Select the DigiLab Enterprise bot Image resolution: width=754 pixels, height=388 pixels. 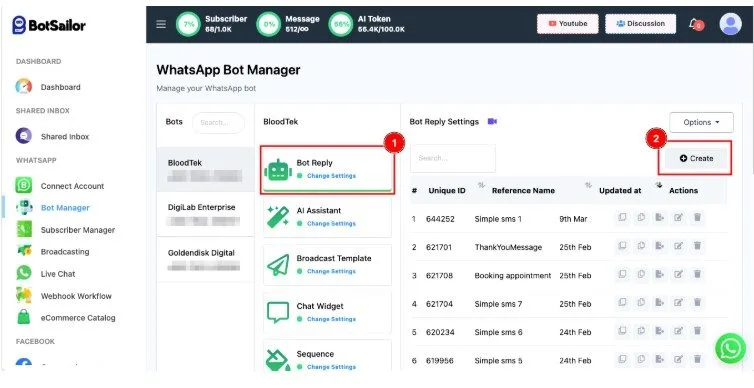point(205,214)
